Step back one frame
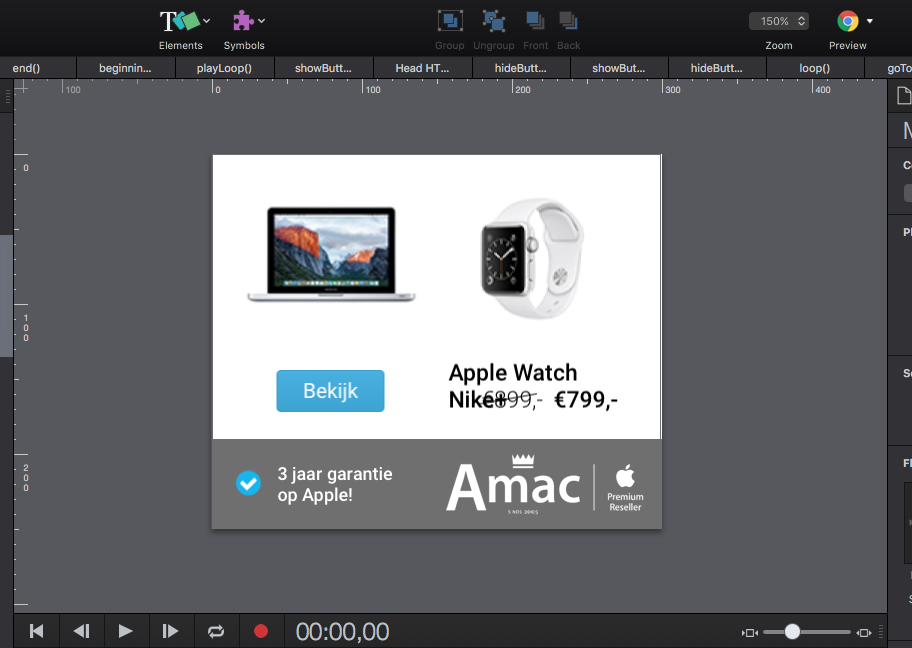Screen dimensions: 912x648 pos(81,631)
